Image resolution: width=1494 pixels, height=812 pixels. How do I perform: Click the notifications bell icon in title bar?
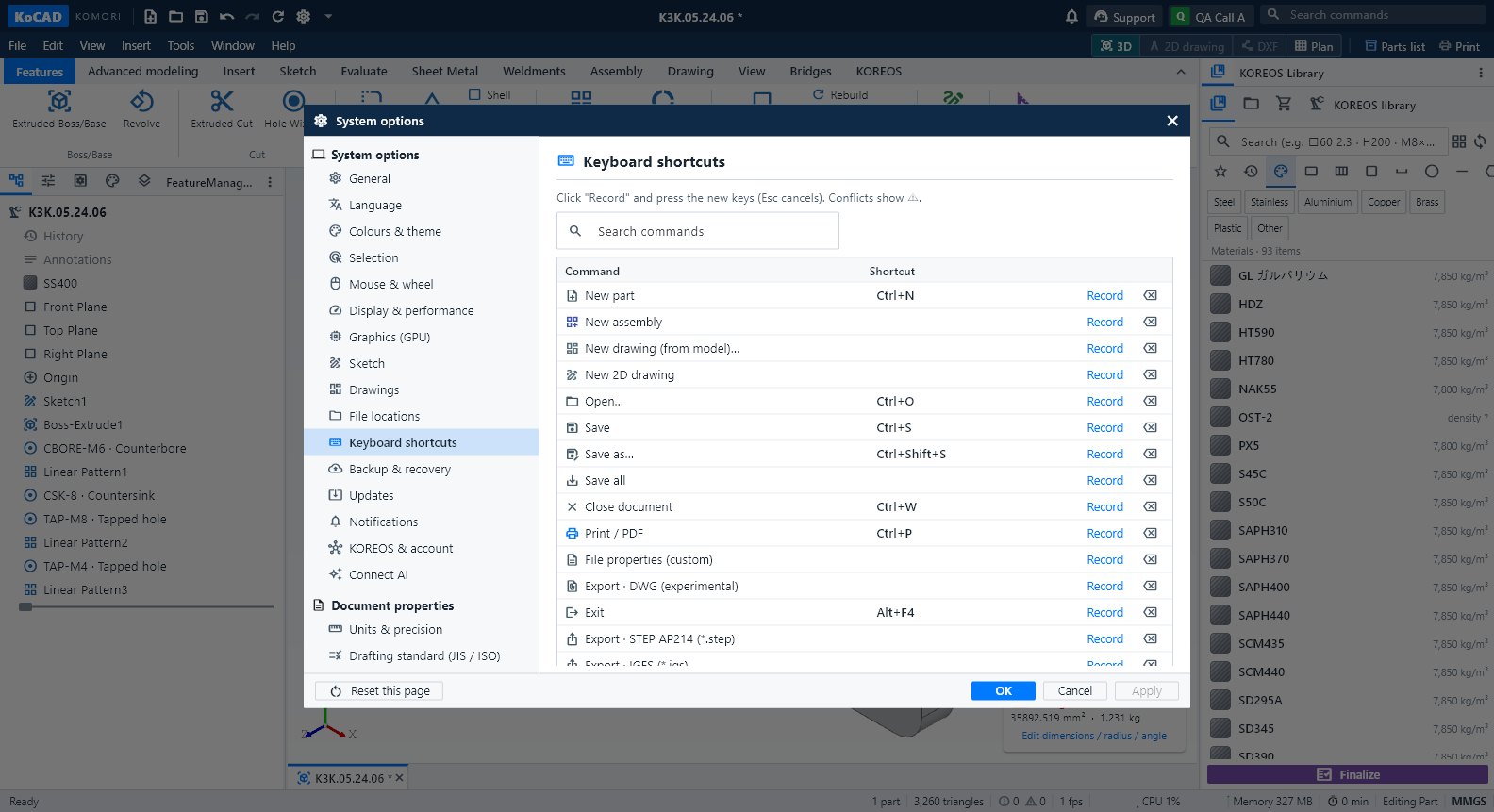click(1071, 16)
